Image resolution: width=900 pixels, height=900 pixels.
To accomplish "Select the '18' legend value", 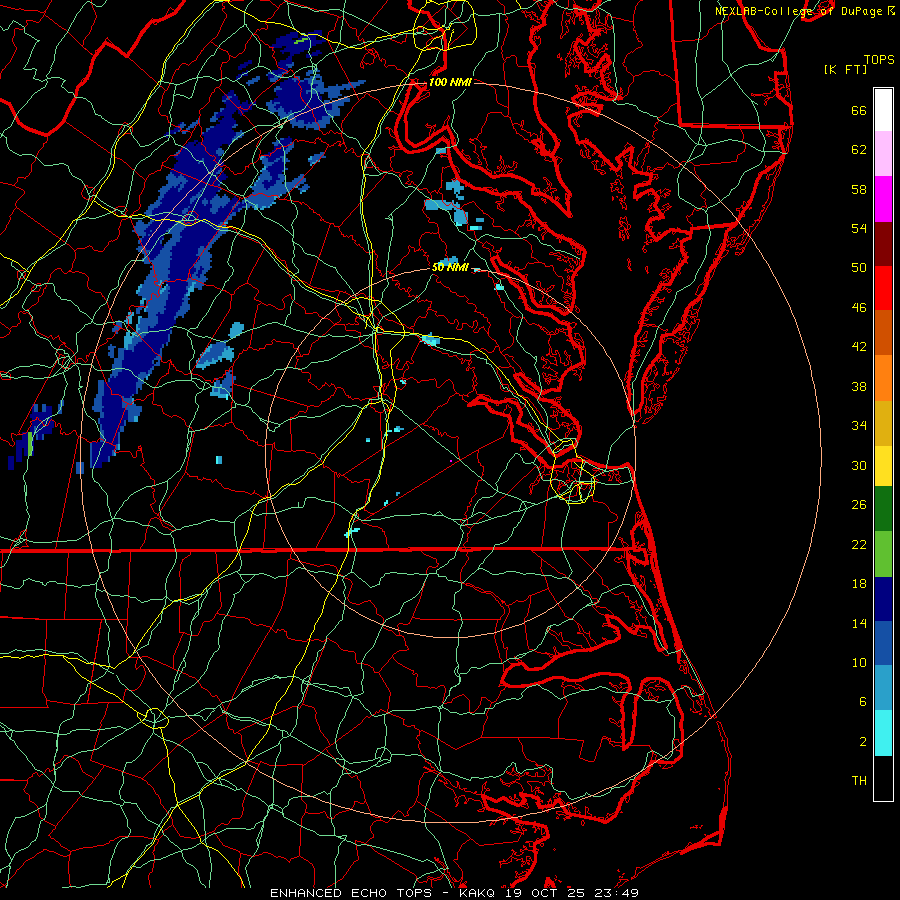I will tap(859, 584).
